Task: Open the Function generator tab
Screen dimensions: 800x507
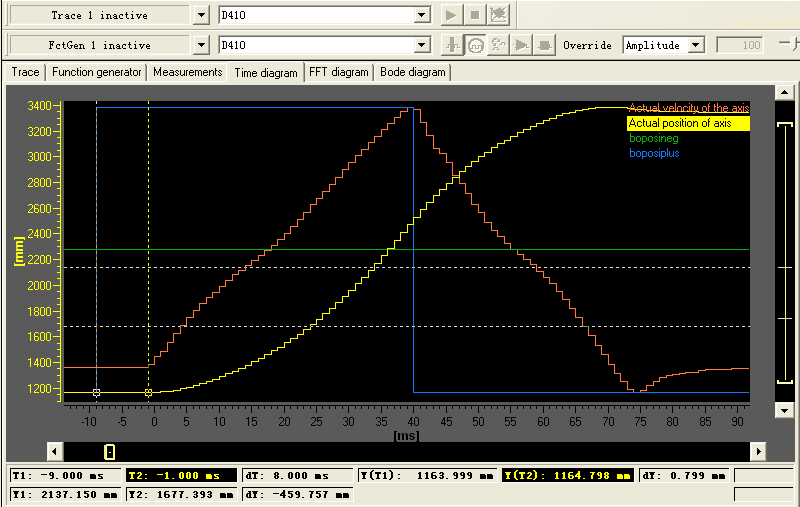Action: pos(96,72)
